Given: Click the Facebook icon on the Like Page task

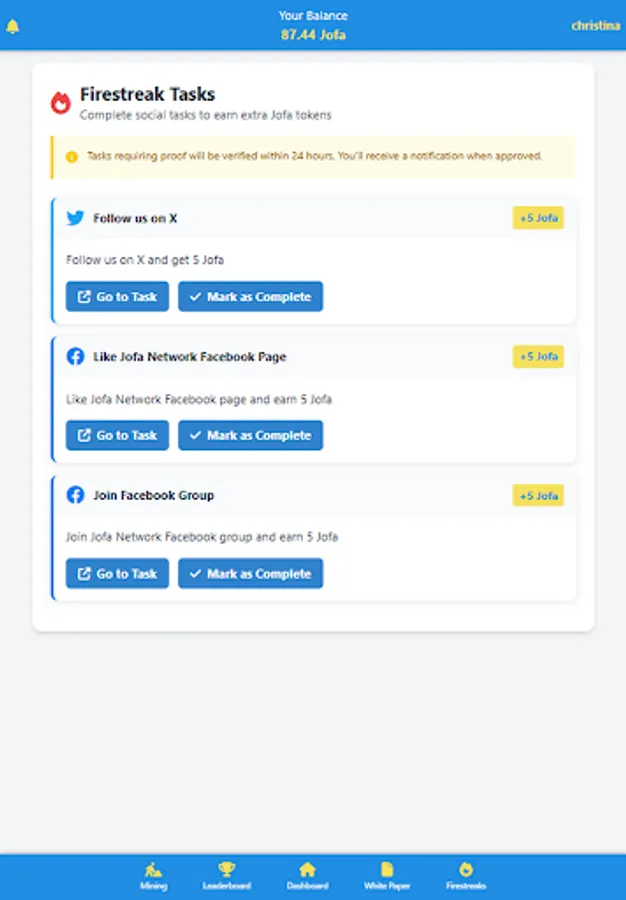Looking at the screenshot, I should [x=76, y=356].
